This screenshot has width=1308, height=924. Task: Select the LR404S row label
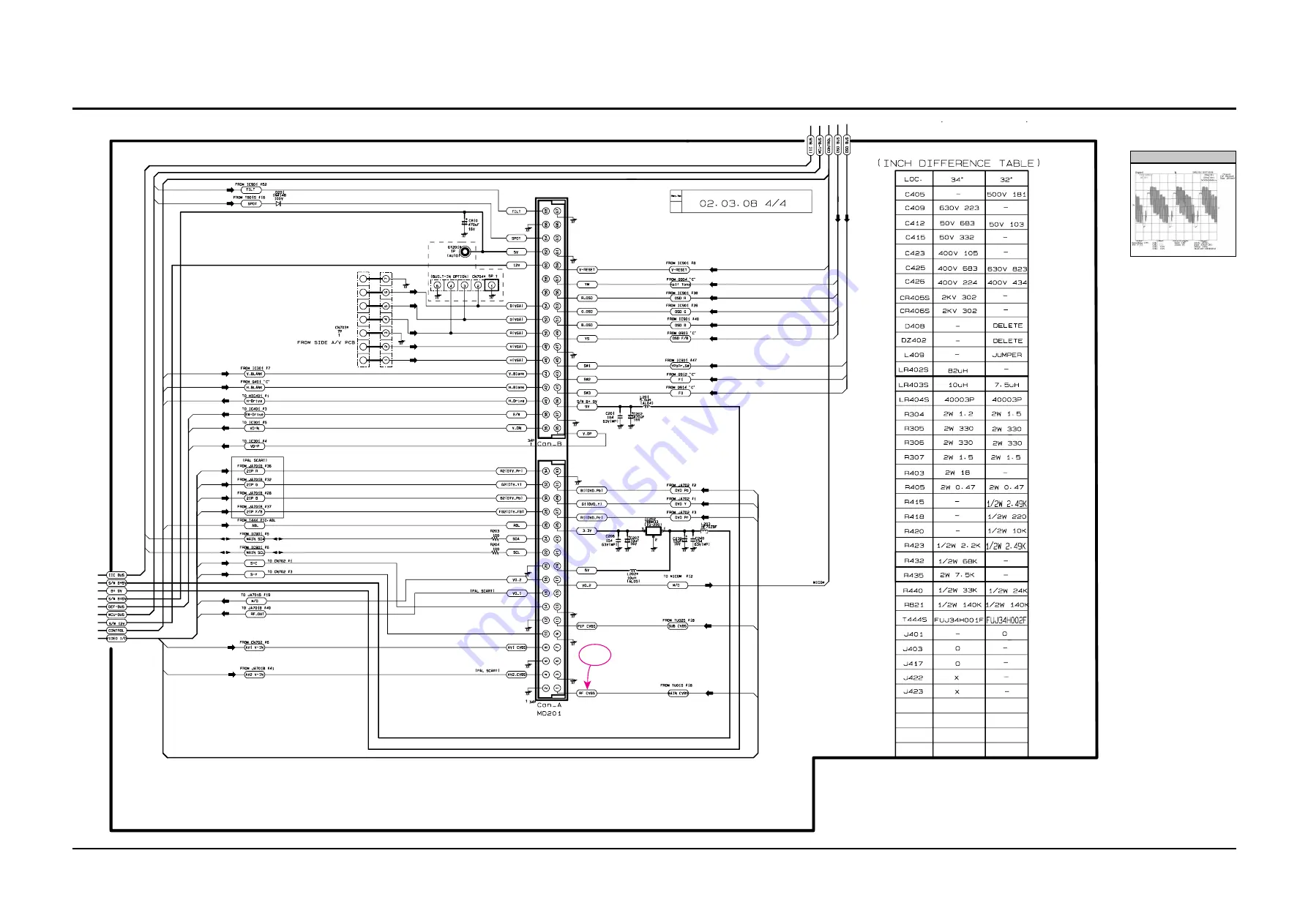(914, 399)
